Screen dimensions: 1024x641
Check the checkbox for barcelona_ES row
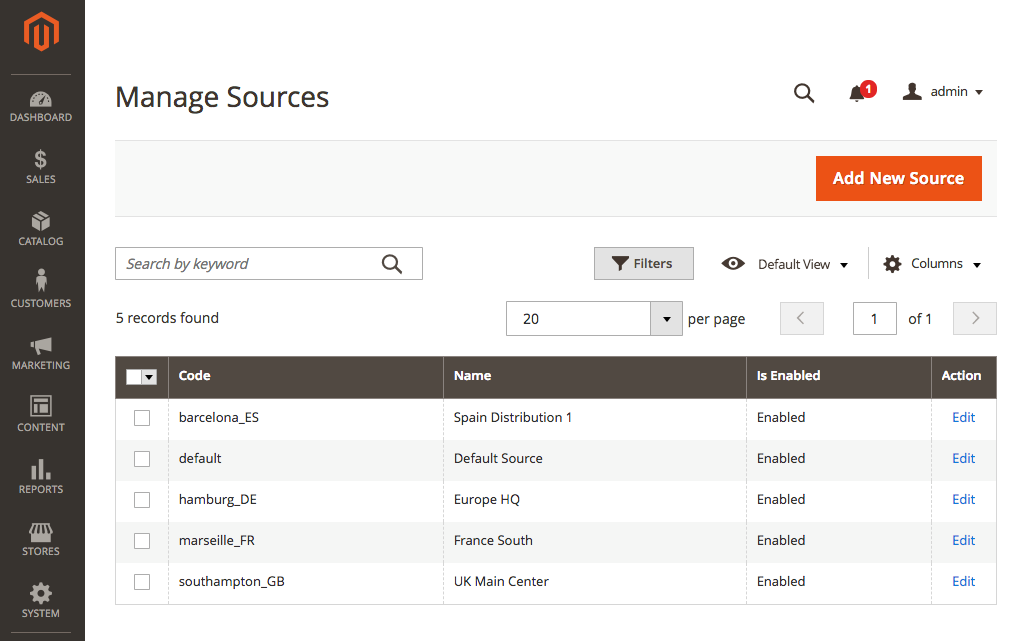[x=141, y=417]
